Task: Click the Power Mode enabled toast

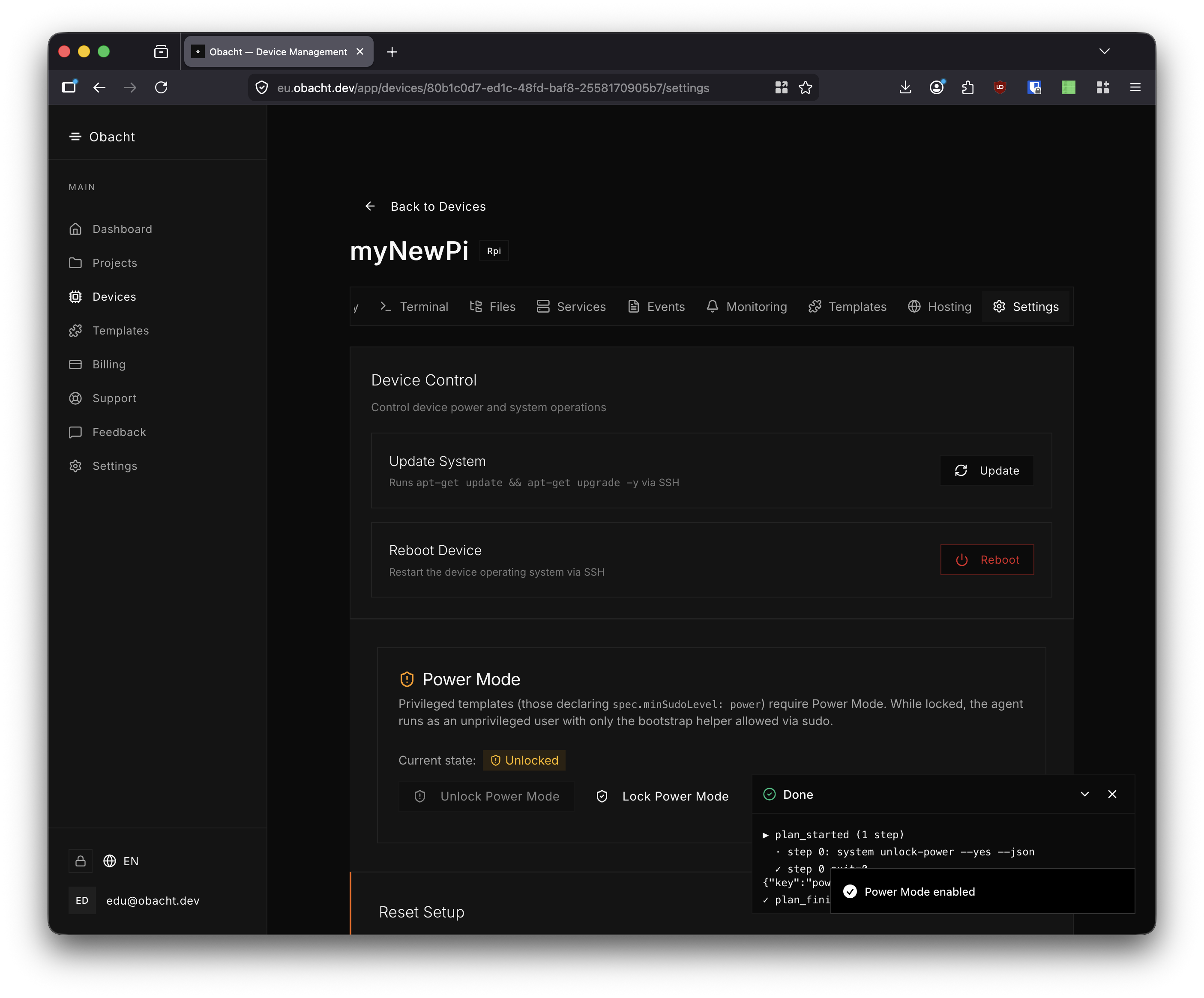Action: (982, 891)
